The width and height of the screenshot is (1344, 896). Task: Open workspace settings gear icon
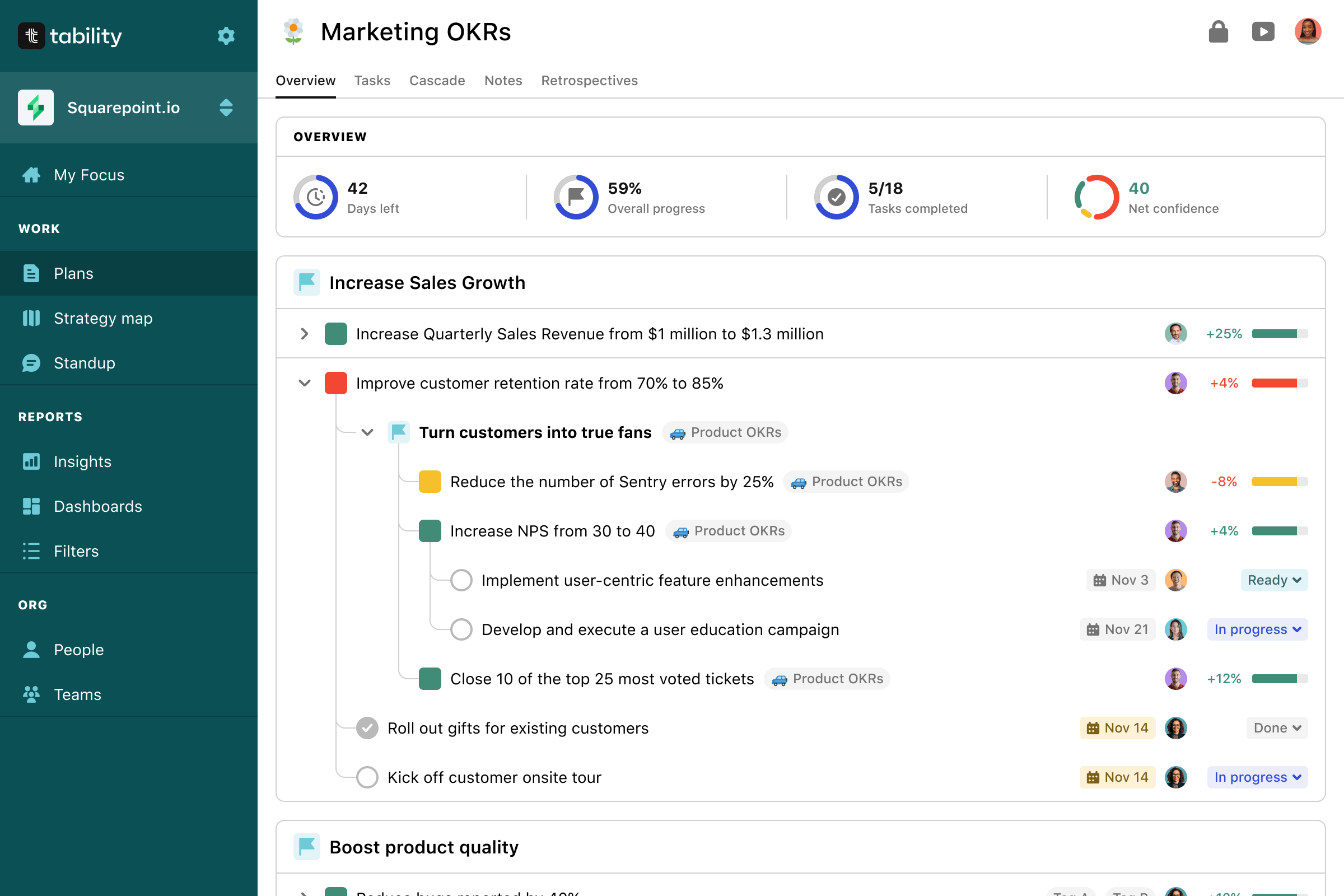226,36
